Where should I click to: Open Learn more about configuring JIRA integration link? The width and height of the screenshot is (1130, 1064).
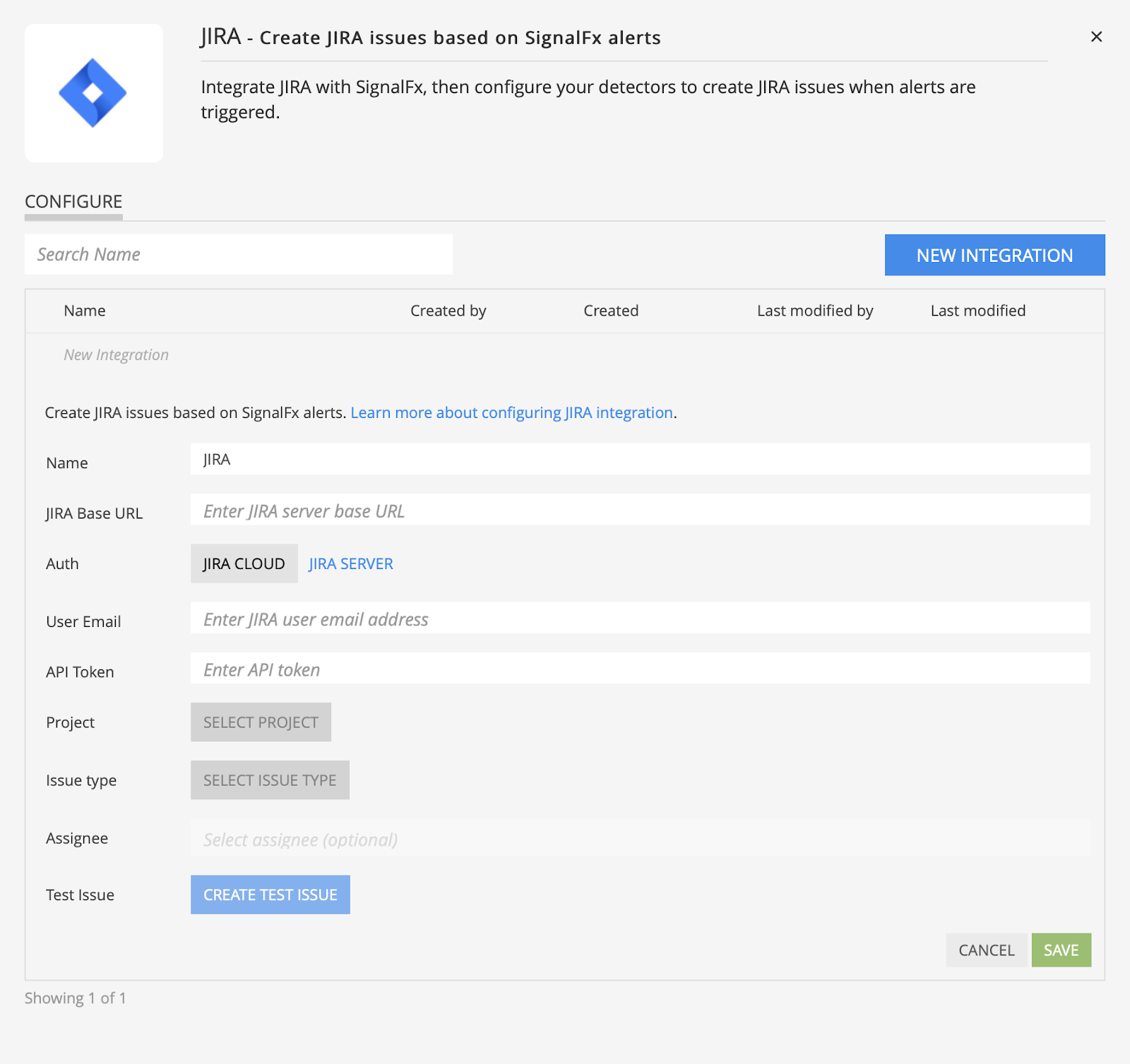point(512,412)
